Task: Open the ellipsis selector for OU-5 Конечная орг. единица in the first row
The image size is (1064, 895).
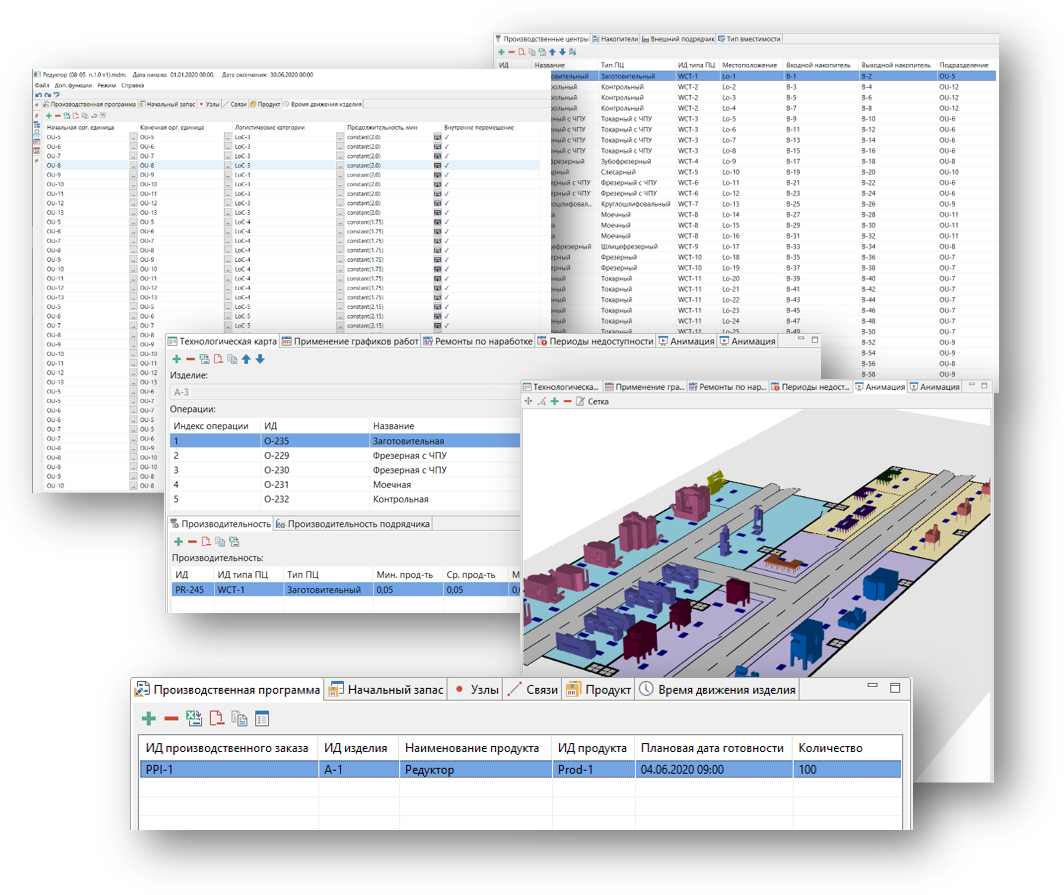Action: click(x=227, y=137)
